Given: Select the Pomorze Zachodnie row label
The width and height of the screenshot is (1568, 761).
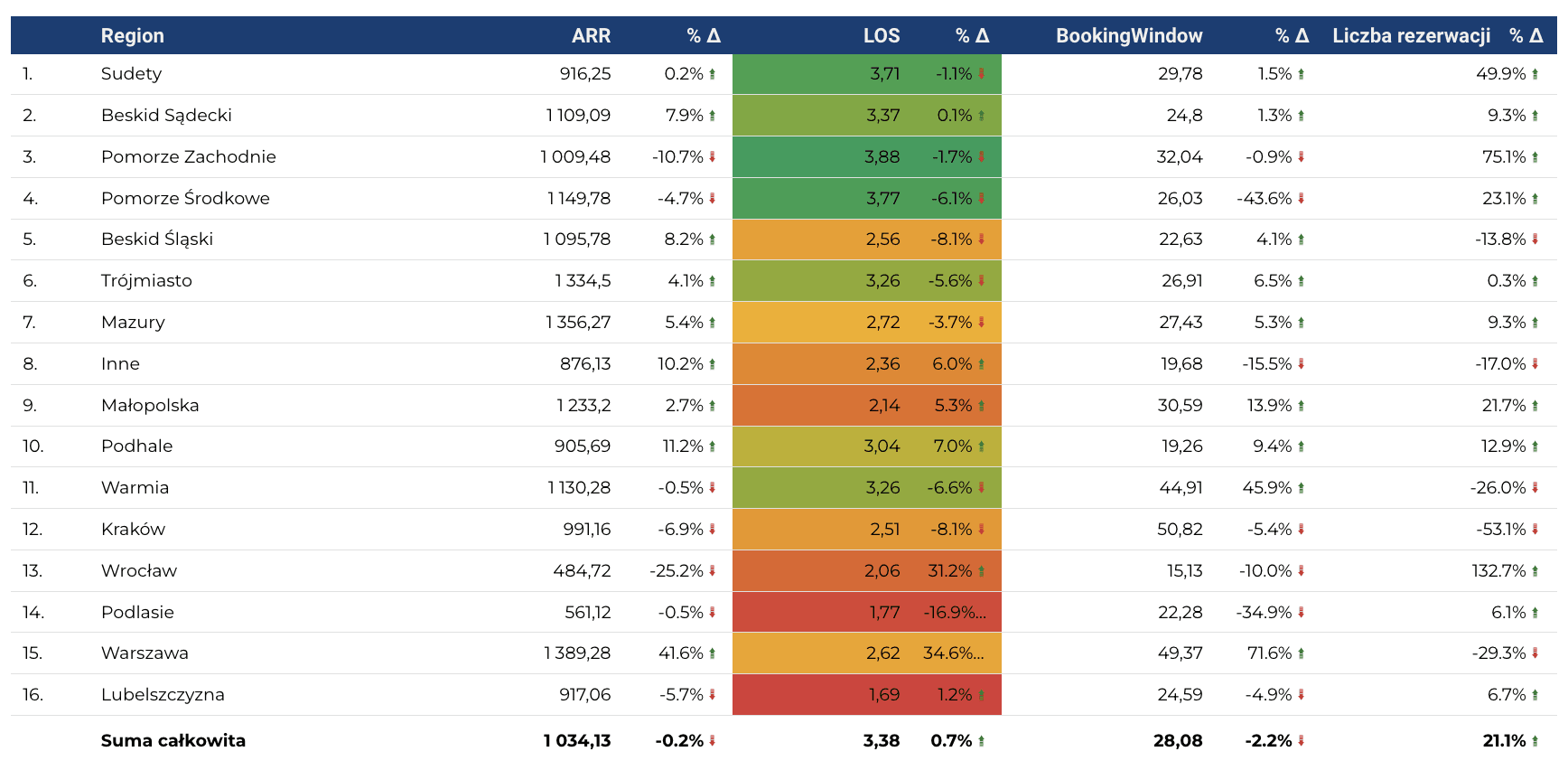Looking at the screenshot, I should pos(189,157).
